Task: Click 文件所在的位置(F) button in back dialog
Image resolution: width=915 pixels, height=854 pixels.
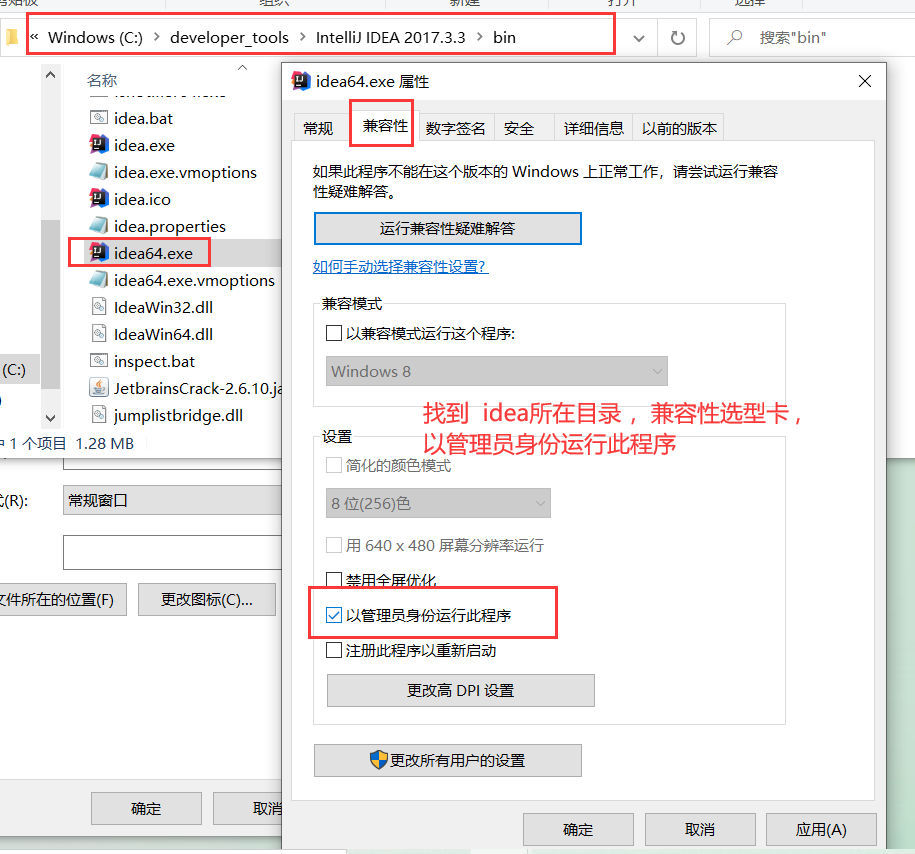Action: [62, 599]
